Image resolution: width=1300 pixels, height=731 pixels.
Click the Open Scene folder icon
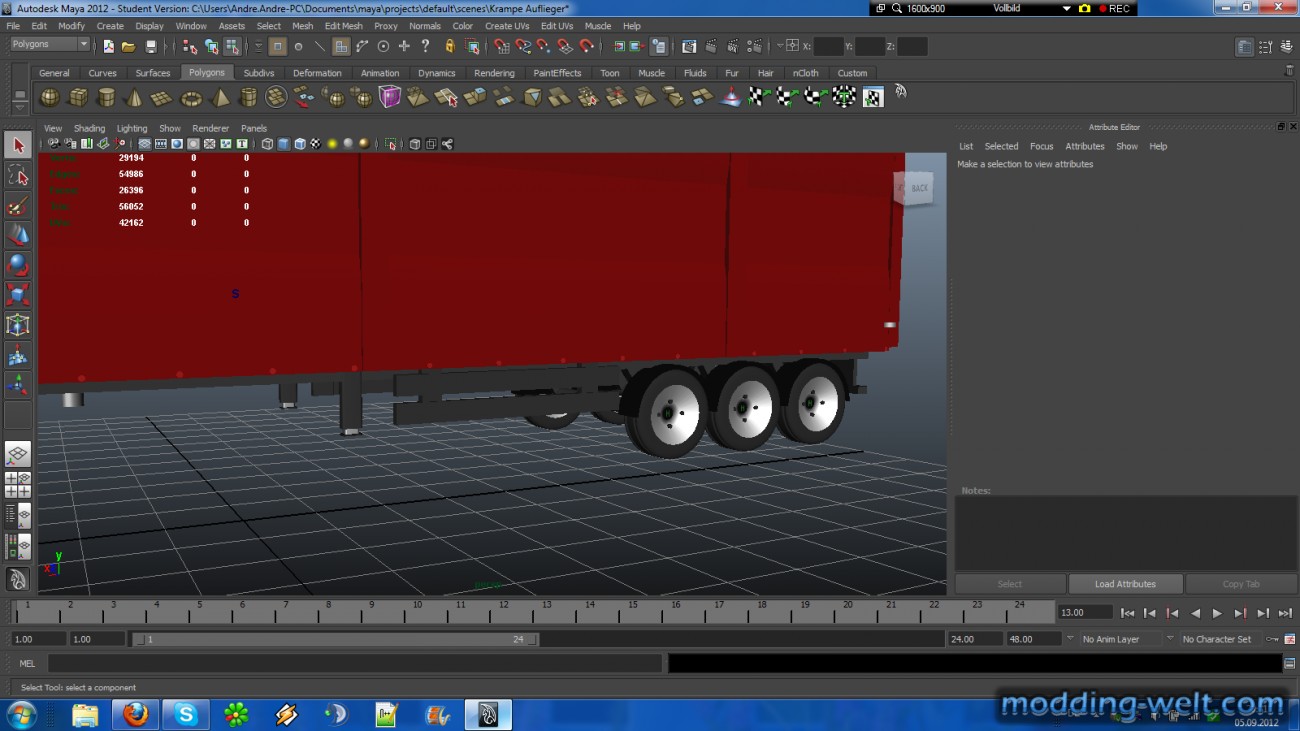point(129,46)
